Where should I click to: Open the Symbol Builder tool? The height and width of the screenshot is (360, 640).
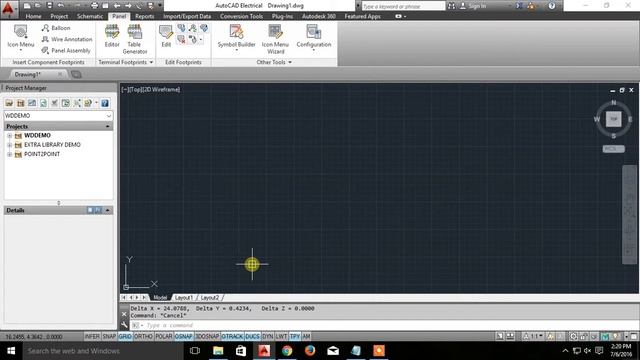(236, 37)
